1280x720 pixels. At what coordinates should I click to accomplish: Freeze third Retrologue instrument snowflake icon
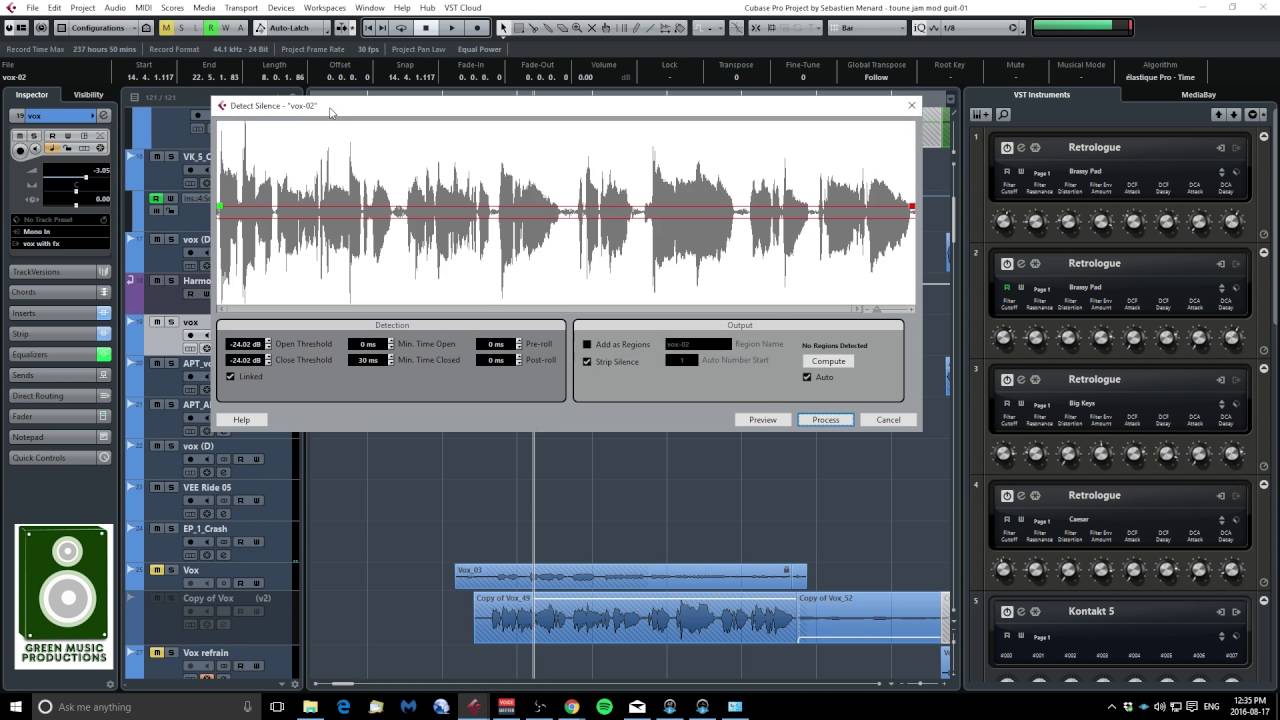point(1035,380)
